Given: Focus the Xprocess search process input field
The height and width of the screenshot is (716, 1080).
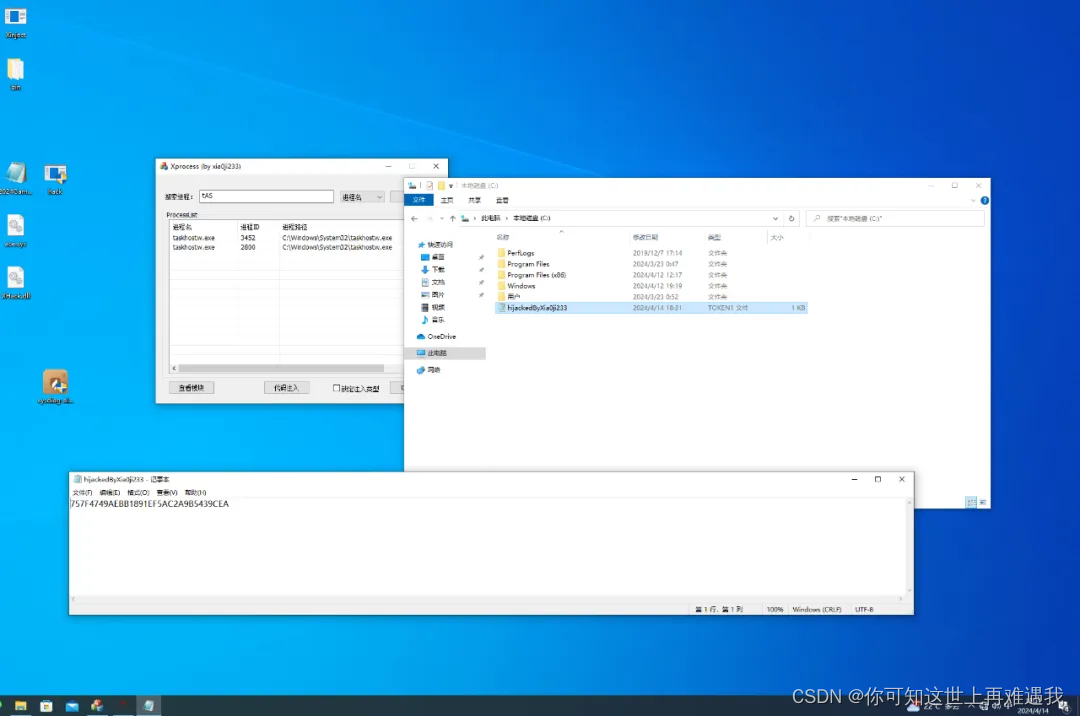Looking at the screenshot, I should pos(266,196).
